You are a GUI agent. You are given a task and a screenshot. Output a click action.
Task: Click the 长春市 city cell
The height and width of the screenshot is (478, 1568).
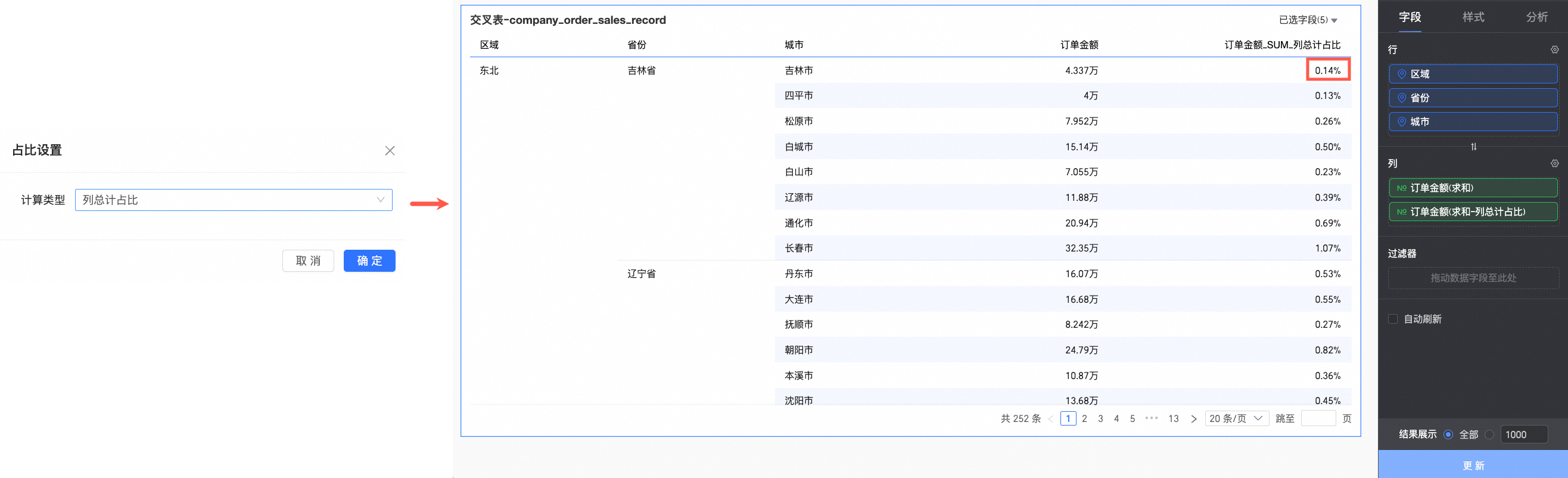(x=799, y=249)
